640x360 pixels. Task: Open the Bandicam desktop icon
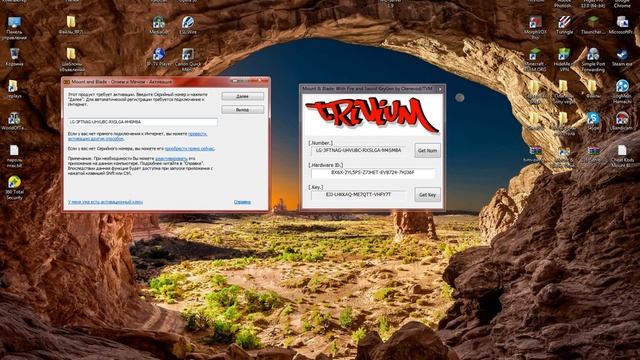click(622, 121)
